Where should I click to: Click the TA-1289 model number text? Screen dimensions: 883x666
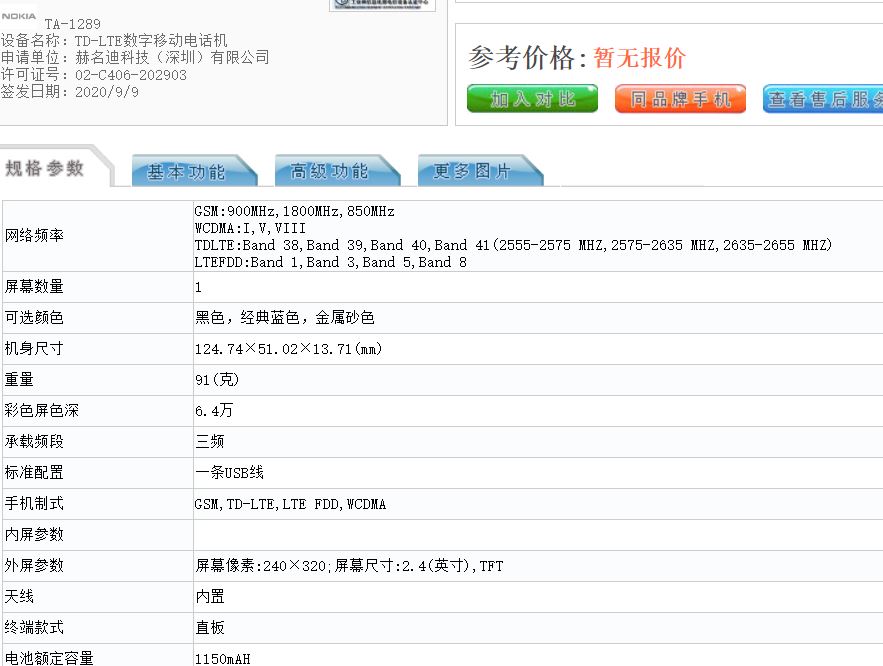tap(72, 24)
